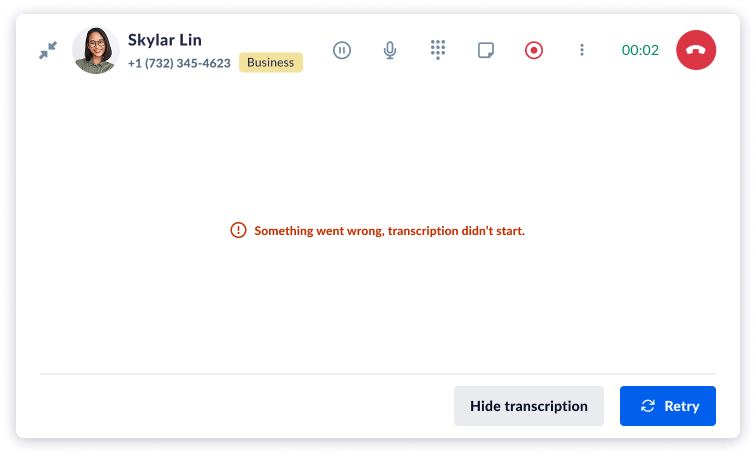The height and width of the screenshot is (456, 756).
Task: Click the red exclamation error icon
Action: coord(238,230)
